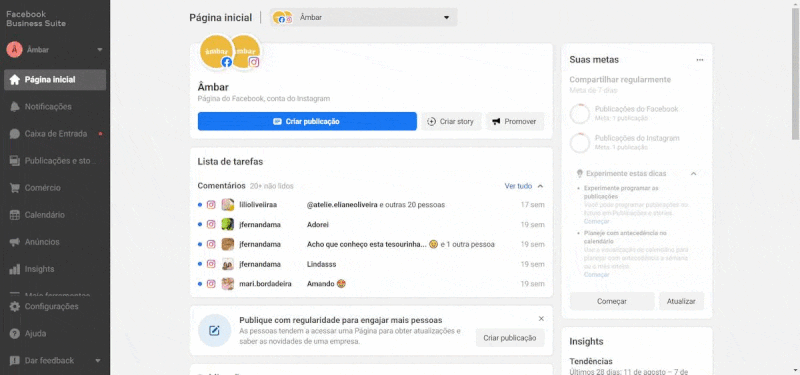Dismiss the Publique com regularidade banner

coord(541,318)
